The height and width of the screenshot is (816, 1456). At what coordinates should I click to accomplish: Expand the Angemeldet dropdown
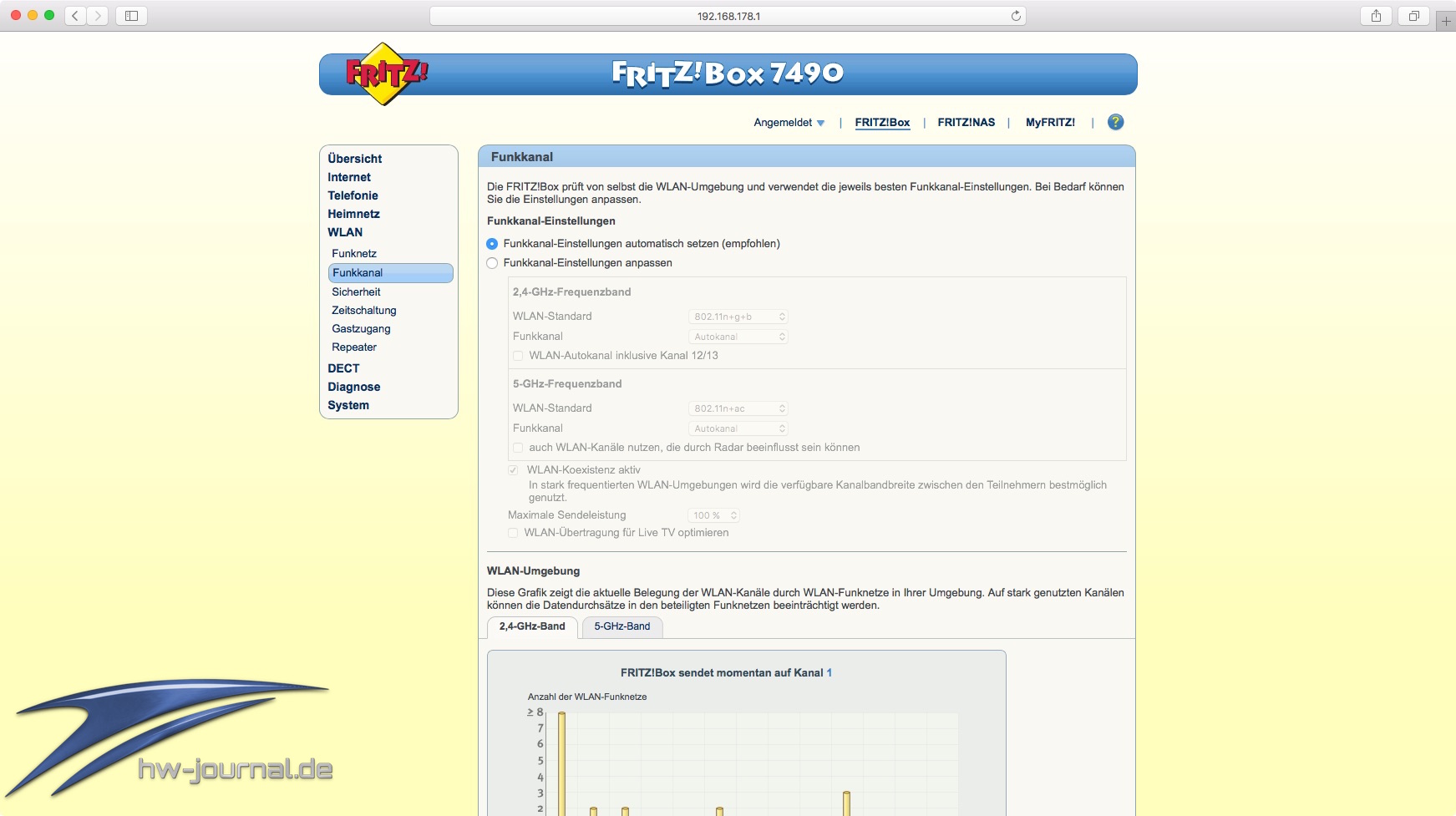pyautogui.click(x=789, y=123)
